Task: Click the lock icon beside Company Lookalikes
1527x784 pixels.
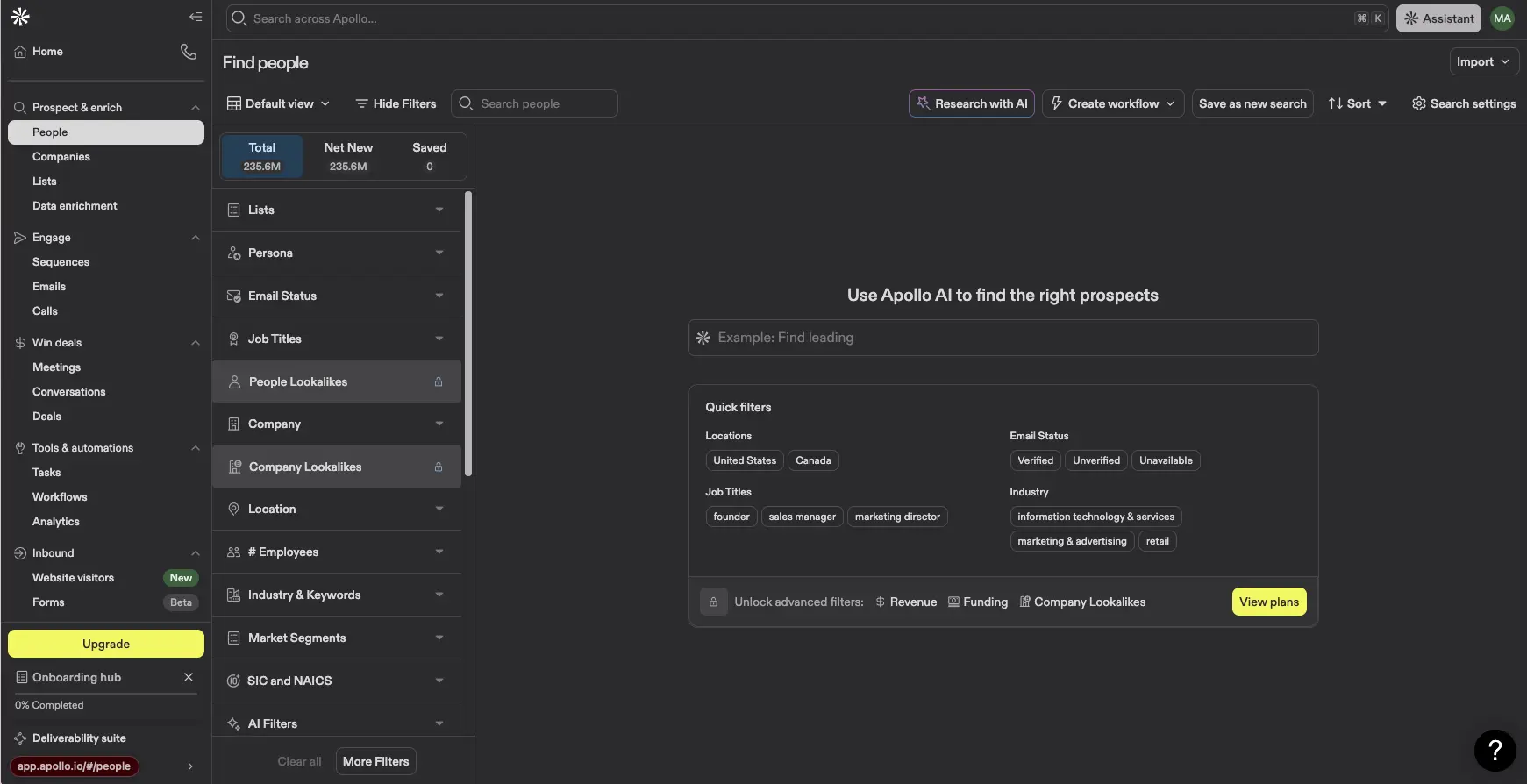Action: 439,467
